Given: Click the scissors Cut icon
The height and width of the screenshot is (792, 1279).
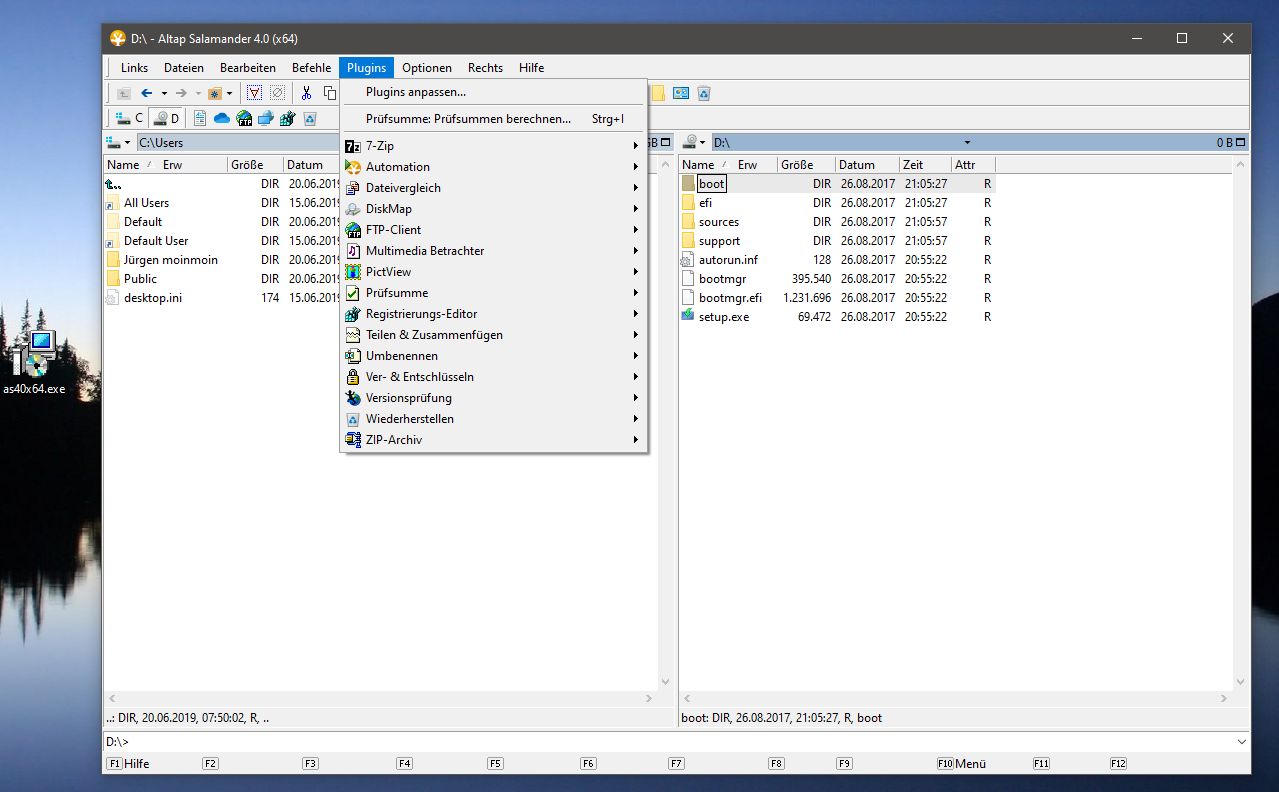Looking at the screenshot, I should [306, 93].
